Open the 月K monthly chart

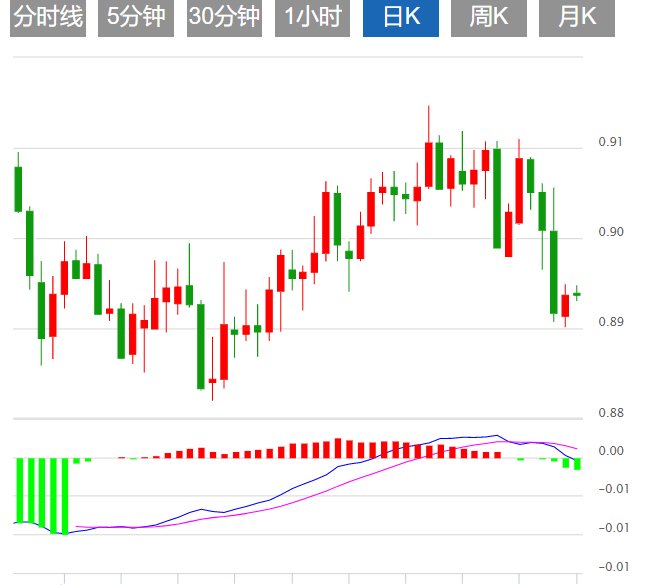coord(577,17)
